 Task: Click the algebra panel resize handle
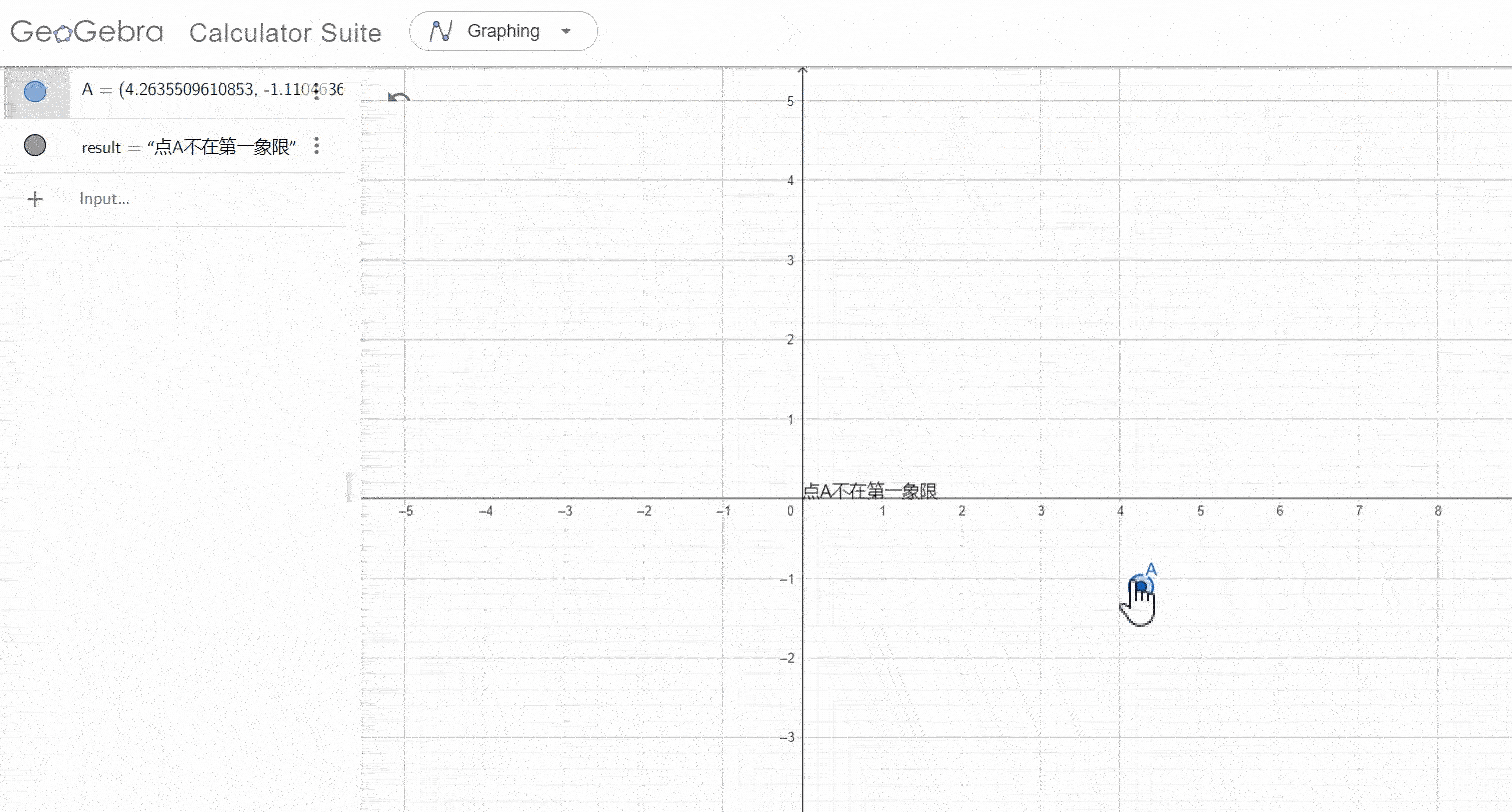(x=350, y=487)
